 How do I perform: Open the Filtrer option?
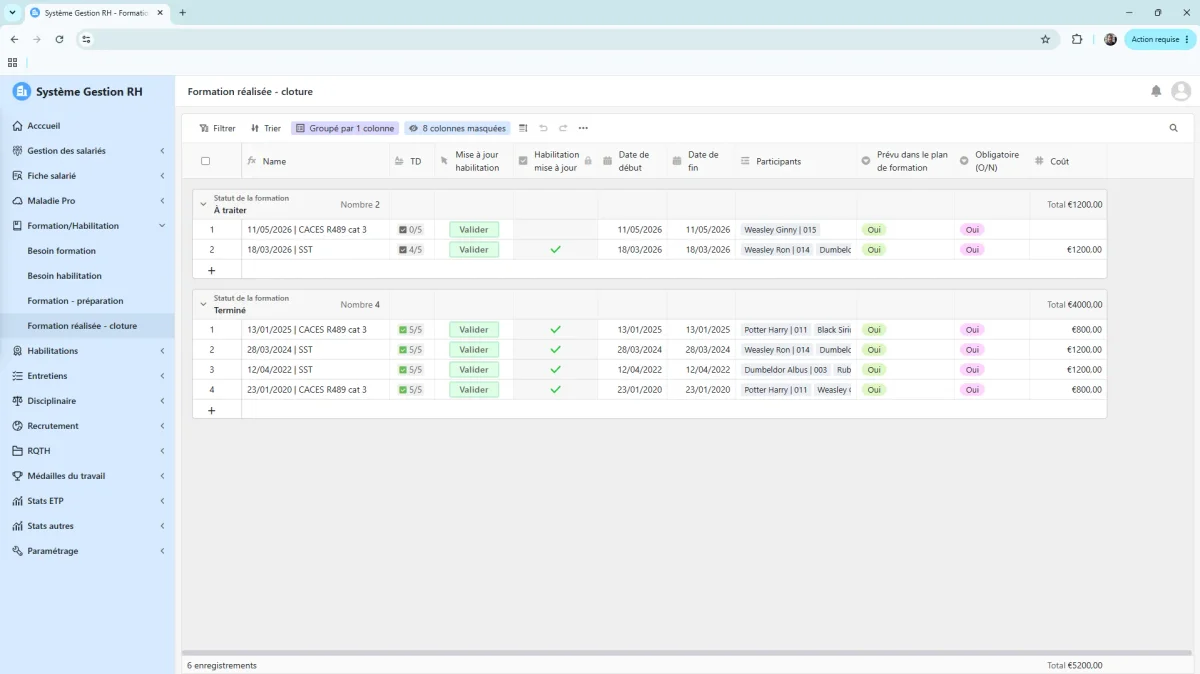pyautogui.click(x=217, y=128)
